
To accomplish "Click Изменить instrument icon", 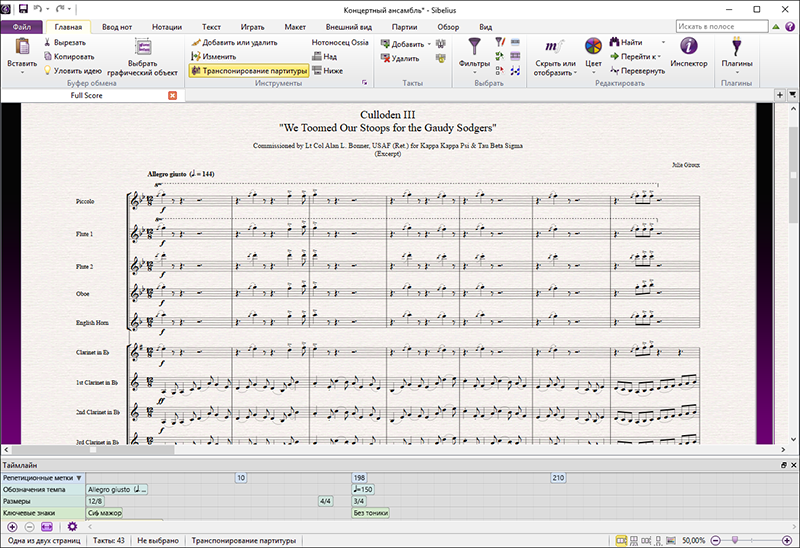I will tap(196, 57).
